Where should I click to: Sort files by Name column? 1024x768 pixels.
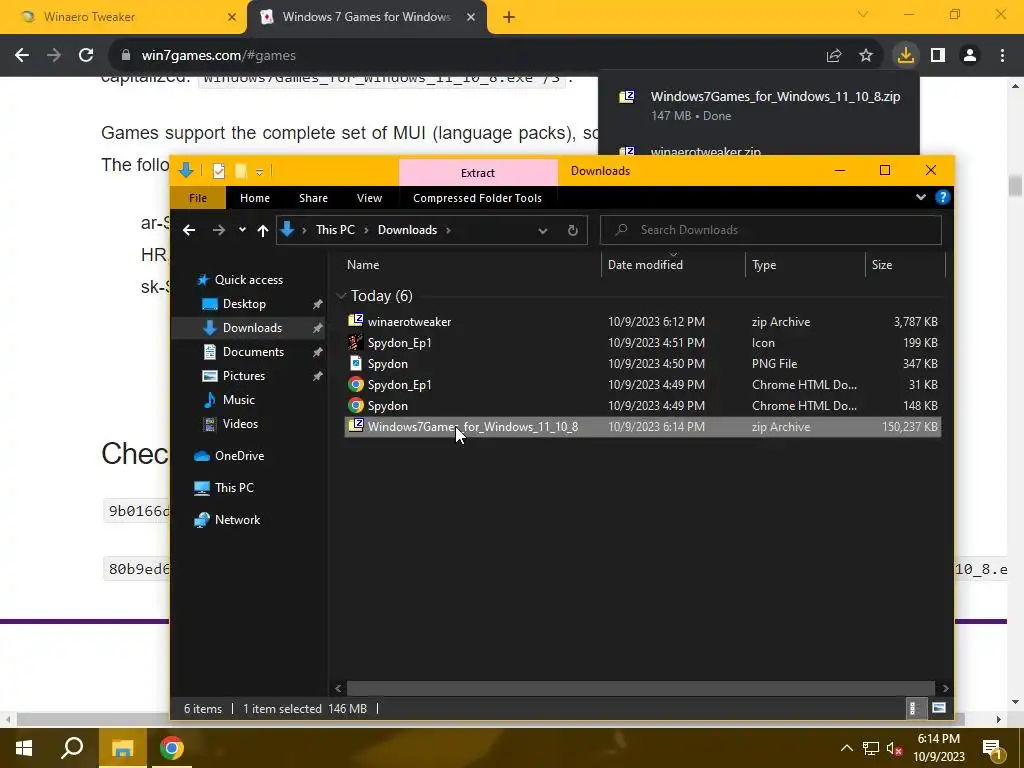tap(362, 264)
